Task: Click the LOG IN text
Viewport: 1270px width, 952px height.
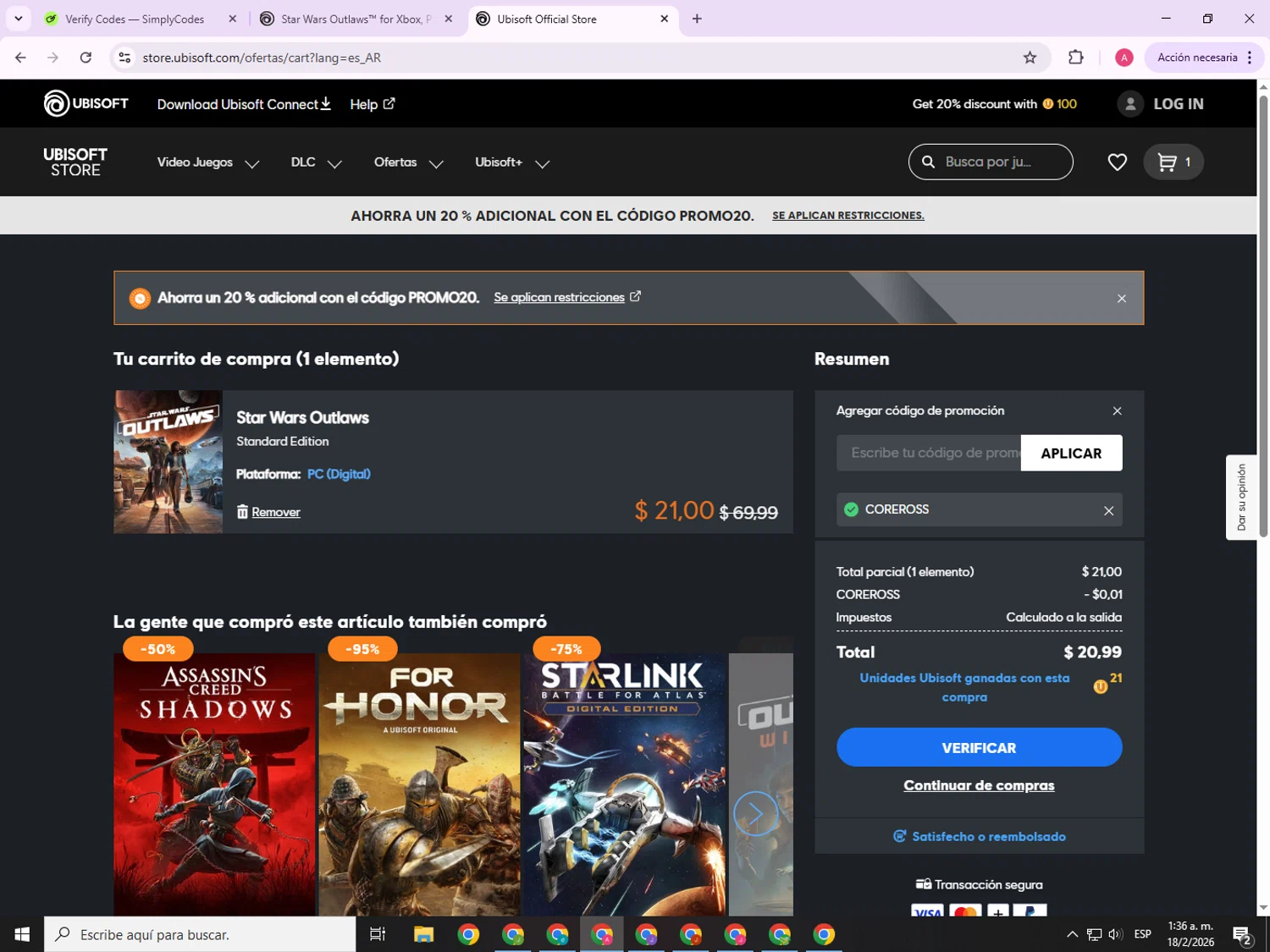Action: [1178, 103]
